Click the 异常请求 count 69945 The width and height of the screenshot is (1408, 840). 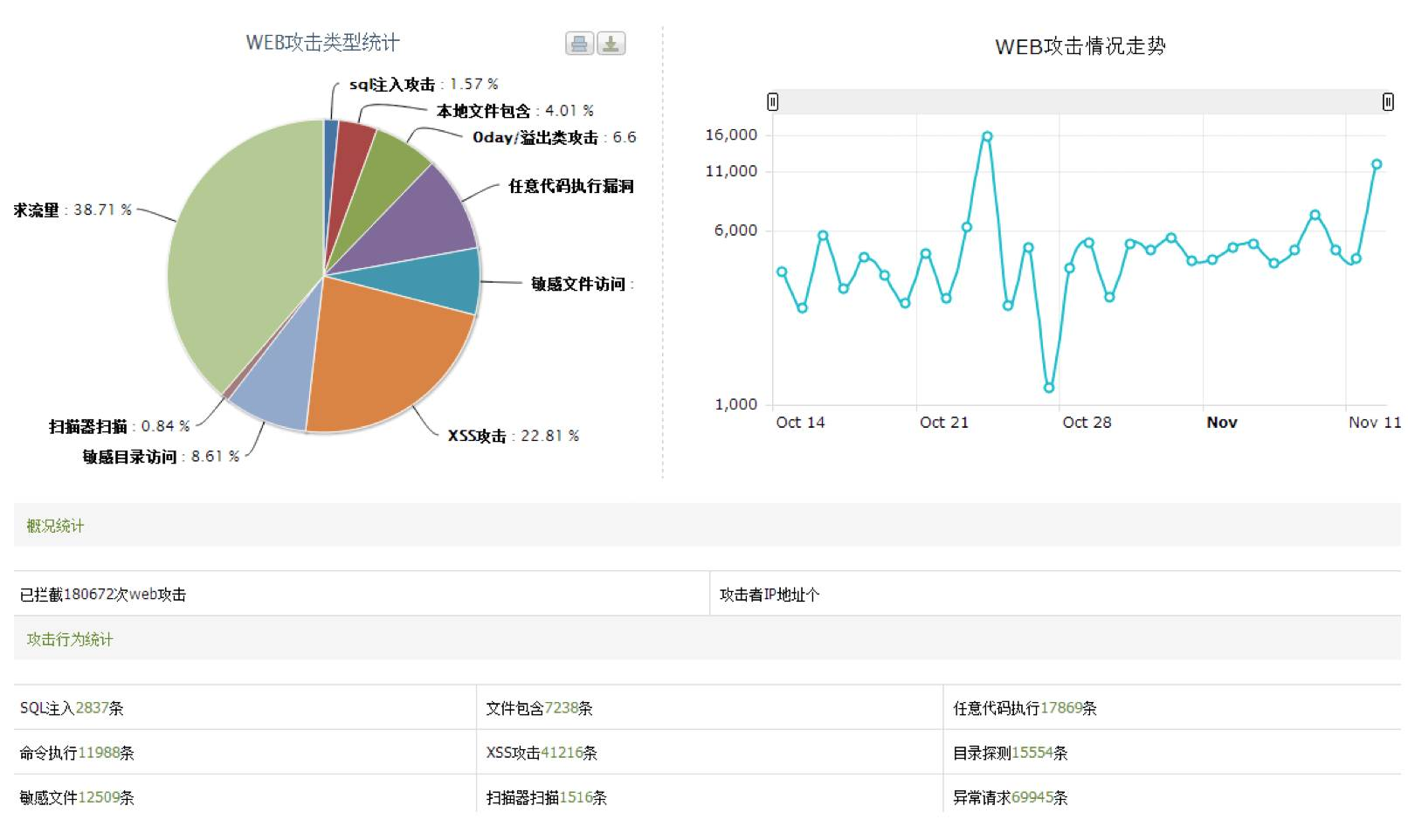point(1032,797)
